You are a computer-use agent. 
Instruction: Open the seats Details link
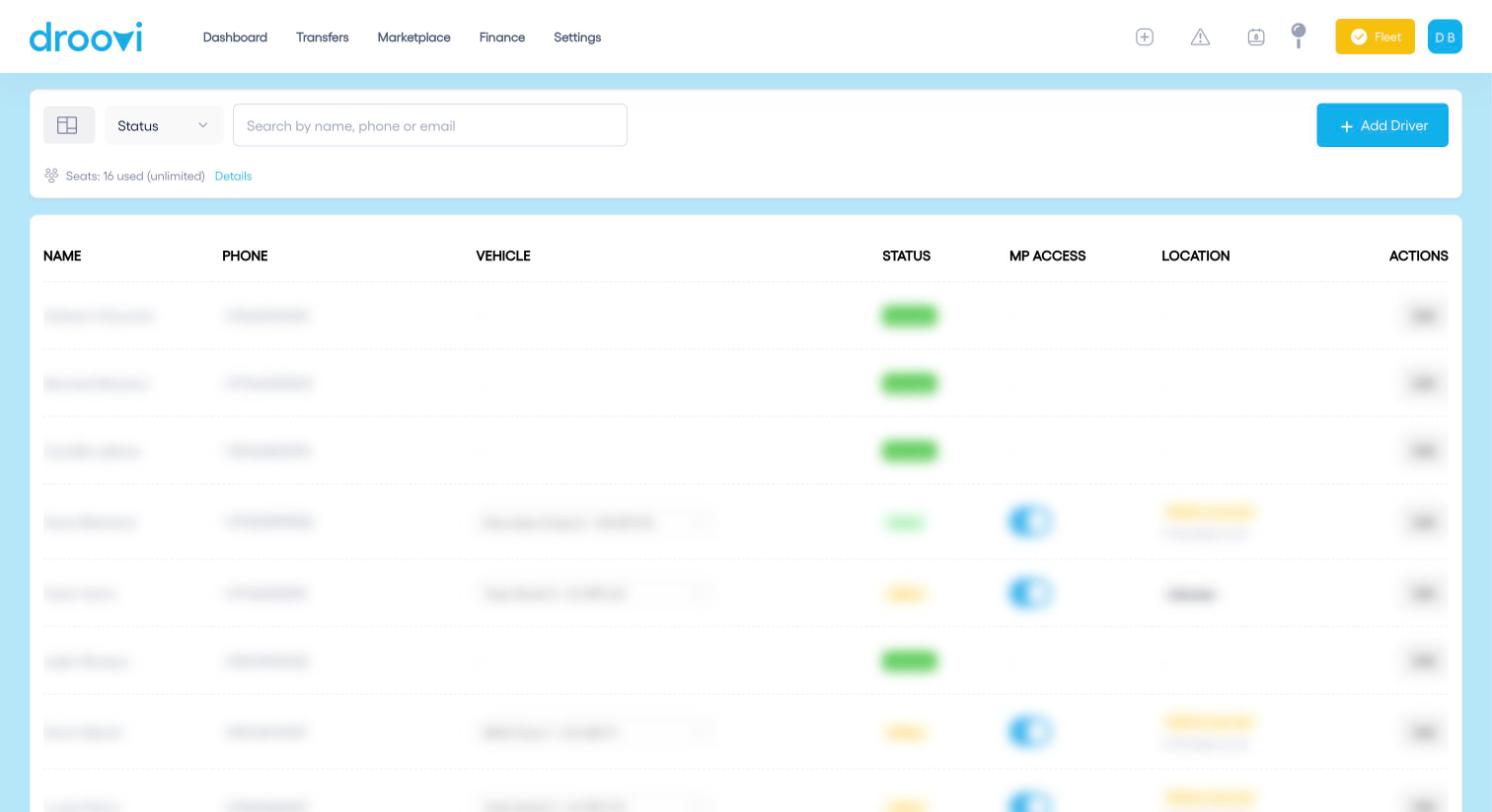[233, 176]
